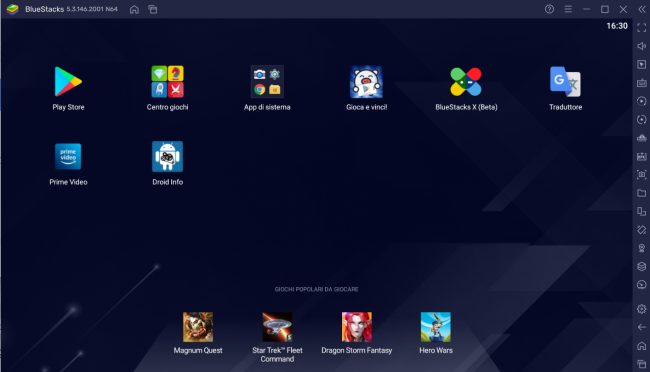The height and width of the screenshot is (372, 650).
Task: Go to home via title bar house icon
Action: coord(134,9)
